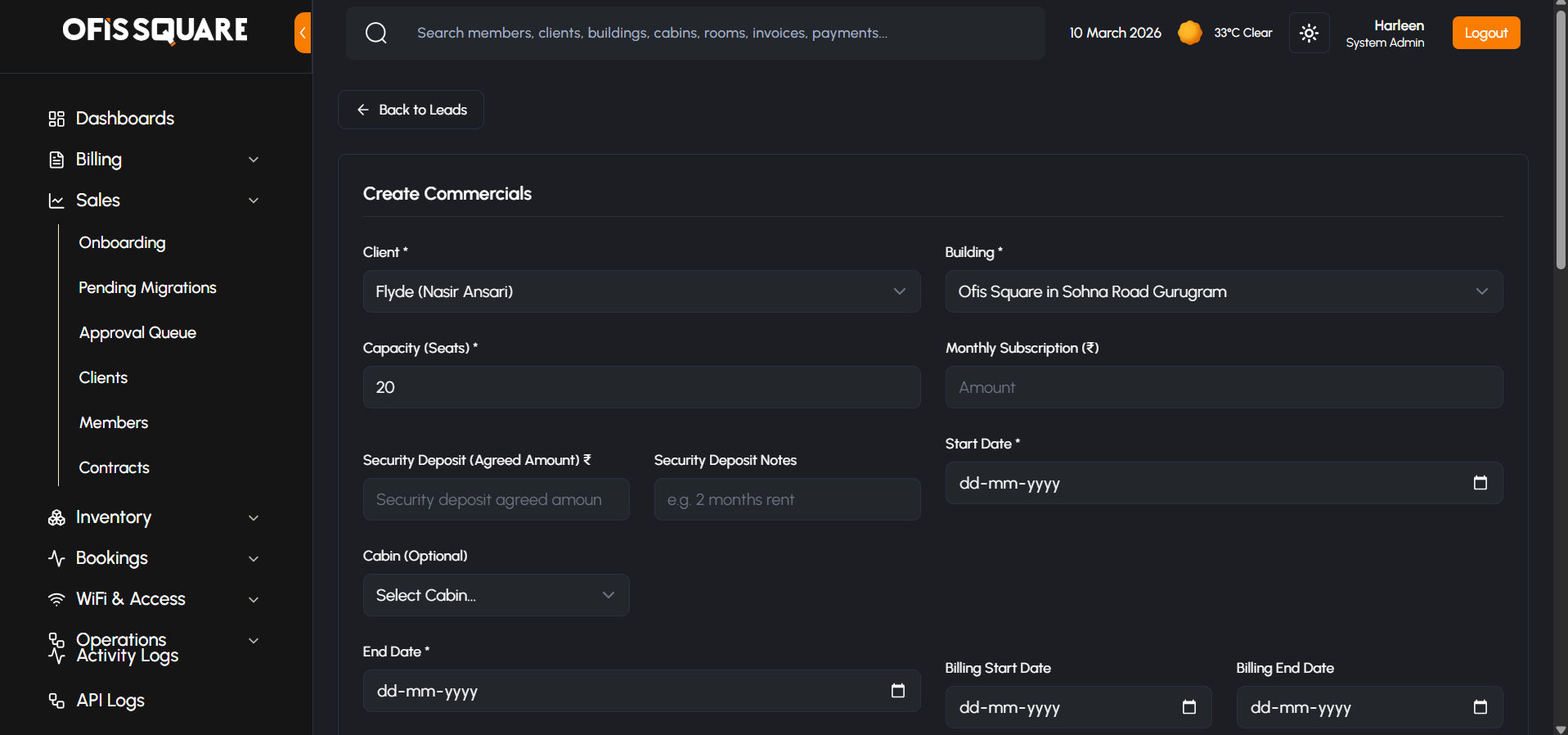Open the Building dropdown
Screen dimensions: 1568x735
click(x=1224, y=291)
